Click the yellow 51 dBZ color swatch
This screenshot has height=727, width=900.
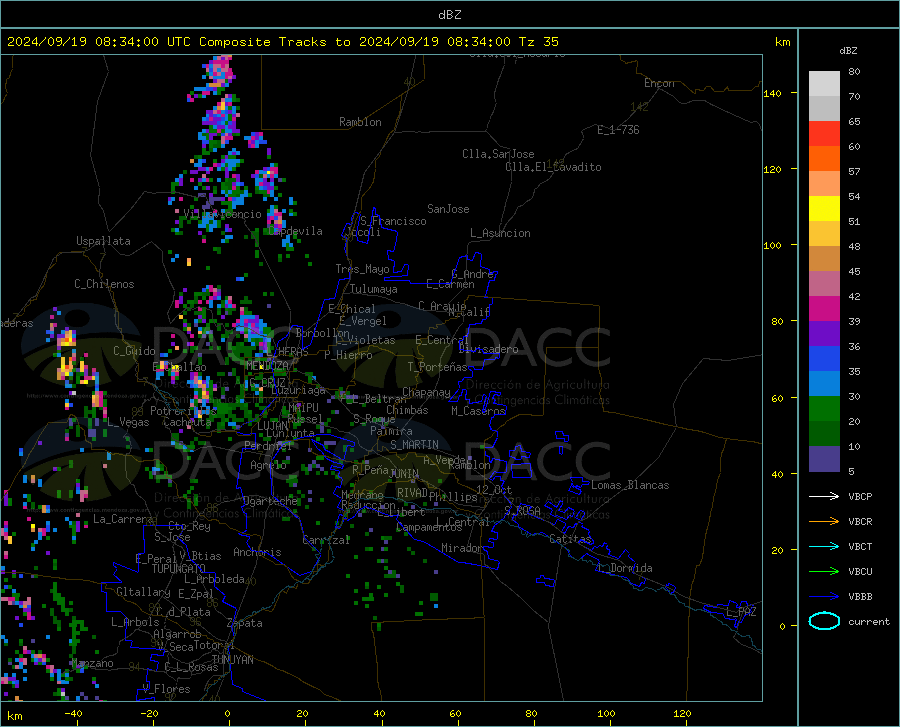[x=824, y=209]
